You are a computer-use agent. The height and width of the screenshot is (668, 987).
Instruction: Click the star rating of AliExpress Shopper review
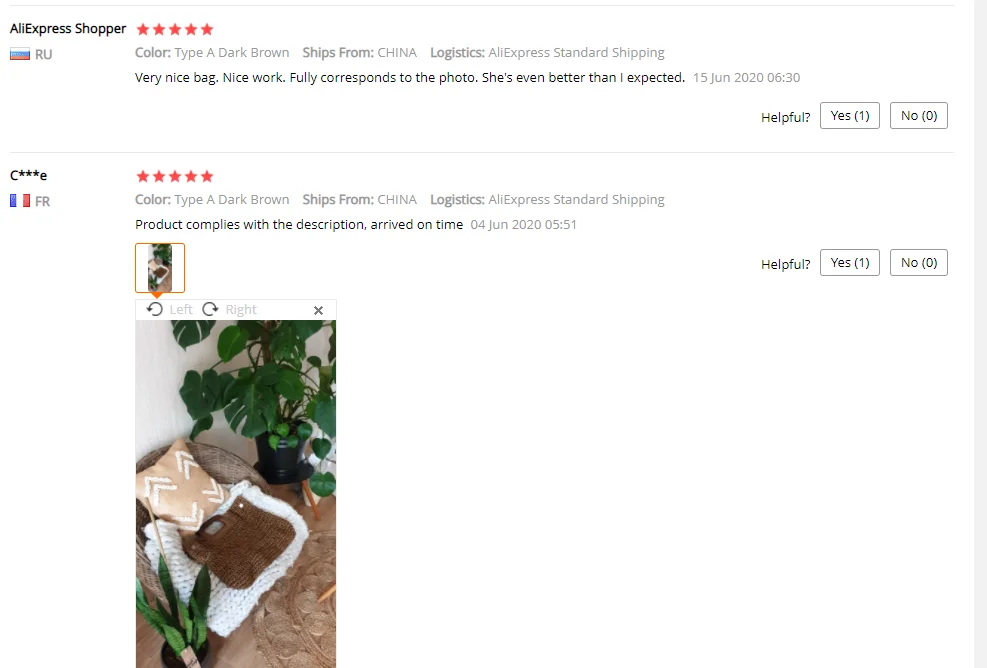coord(175,30)
